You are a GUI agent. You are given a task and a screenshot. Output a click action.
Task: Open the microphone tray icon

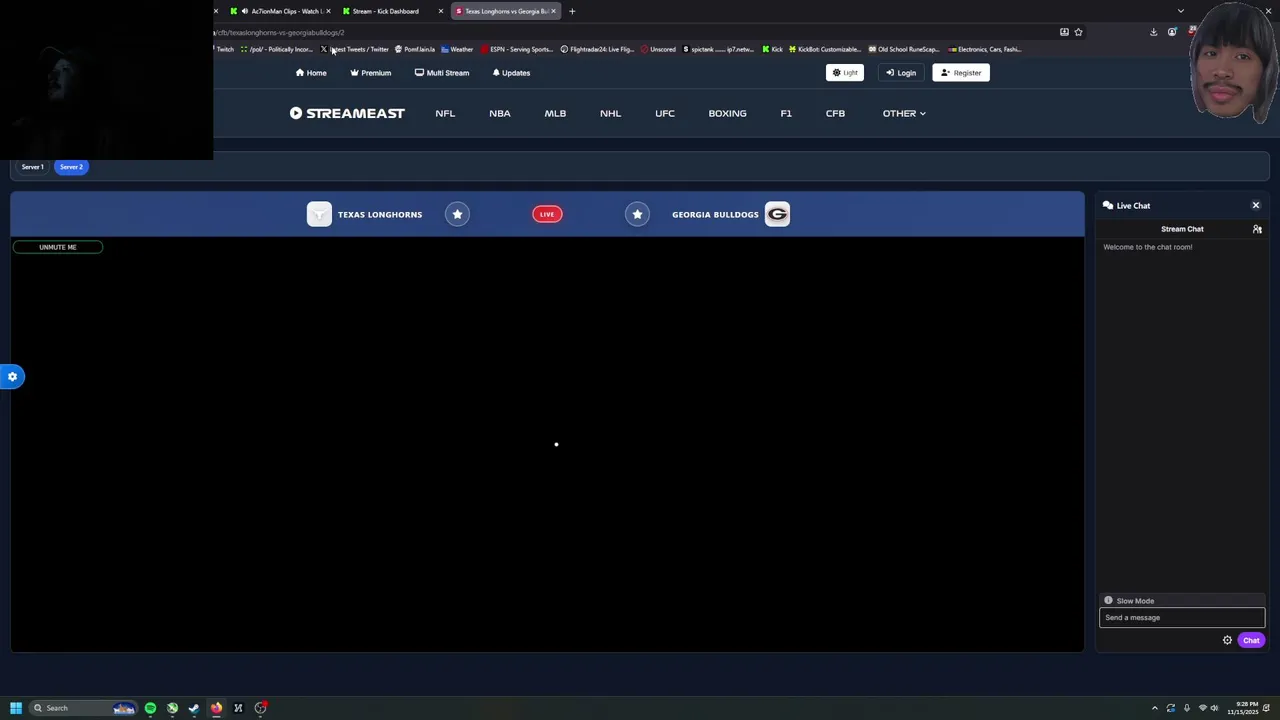click(x=1187, y=708)
